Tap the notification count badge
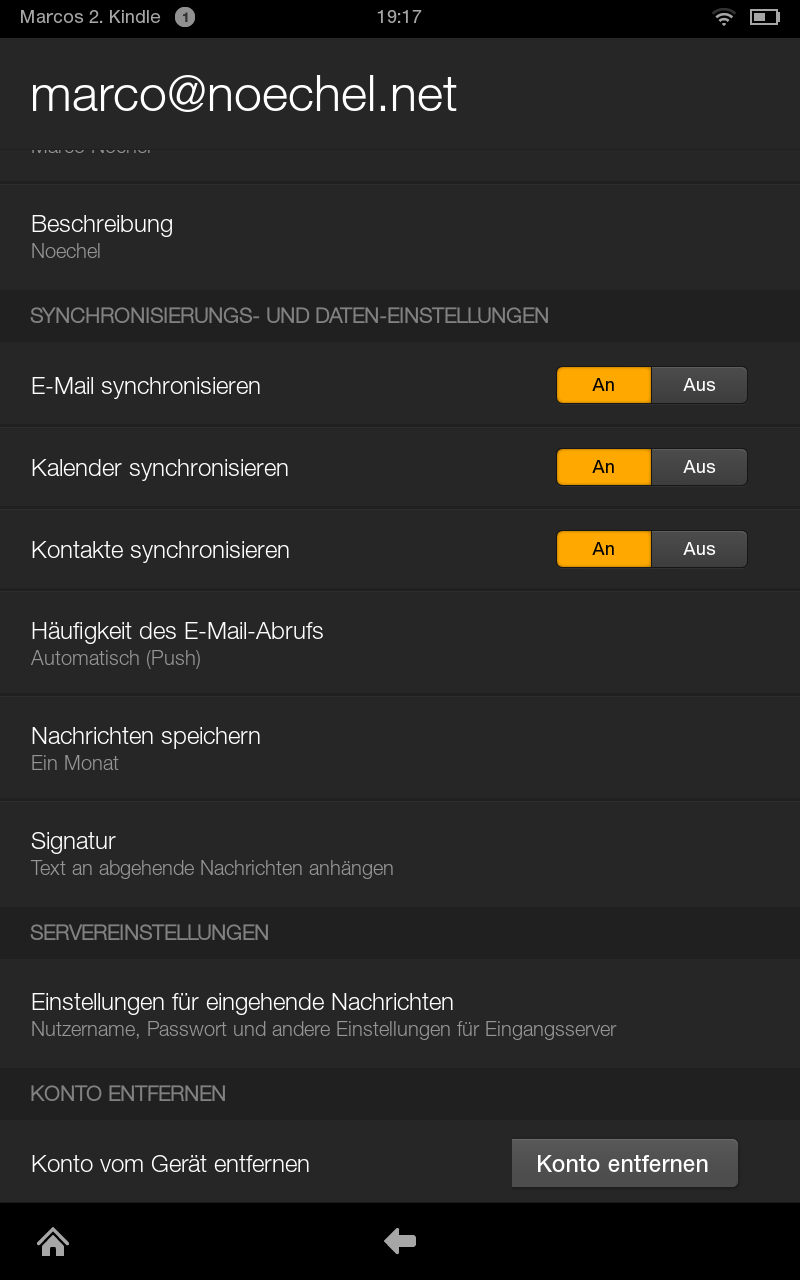This screenshot has height=1280, width=800. click(184, 17)
